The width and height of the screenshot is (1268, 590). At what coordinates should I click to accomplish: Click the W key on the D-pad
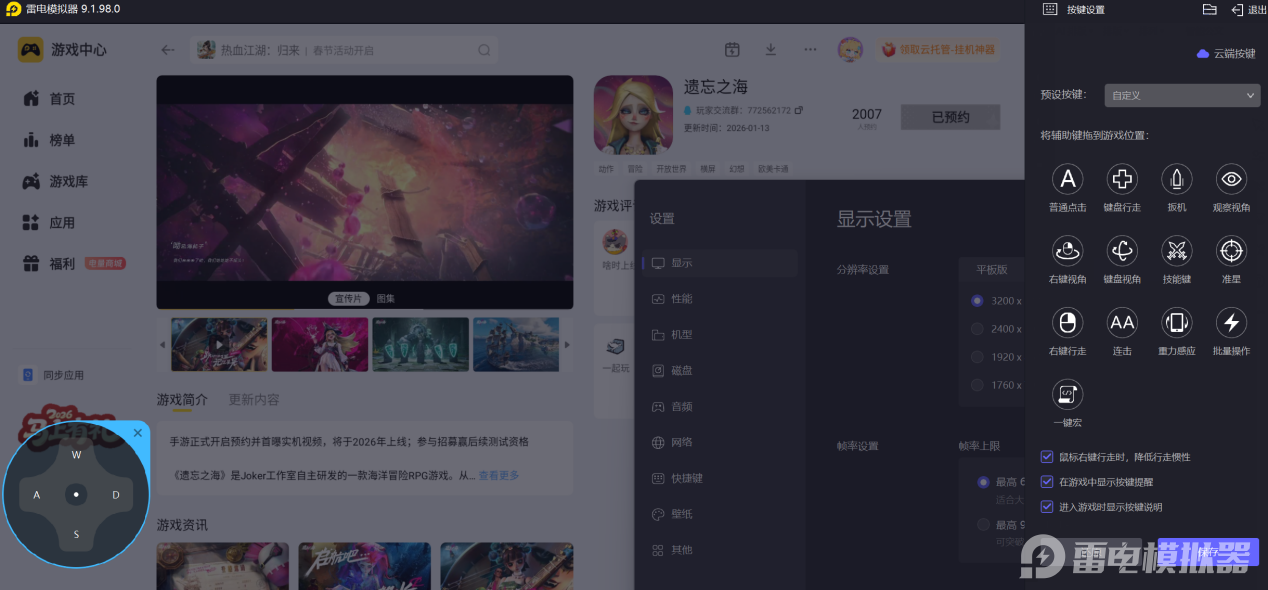click(x=76, y=455)
